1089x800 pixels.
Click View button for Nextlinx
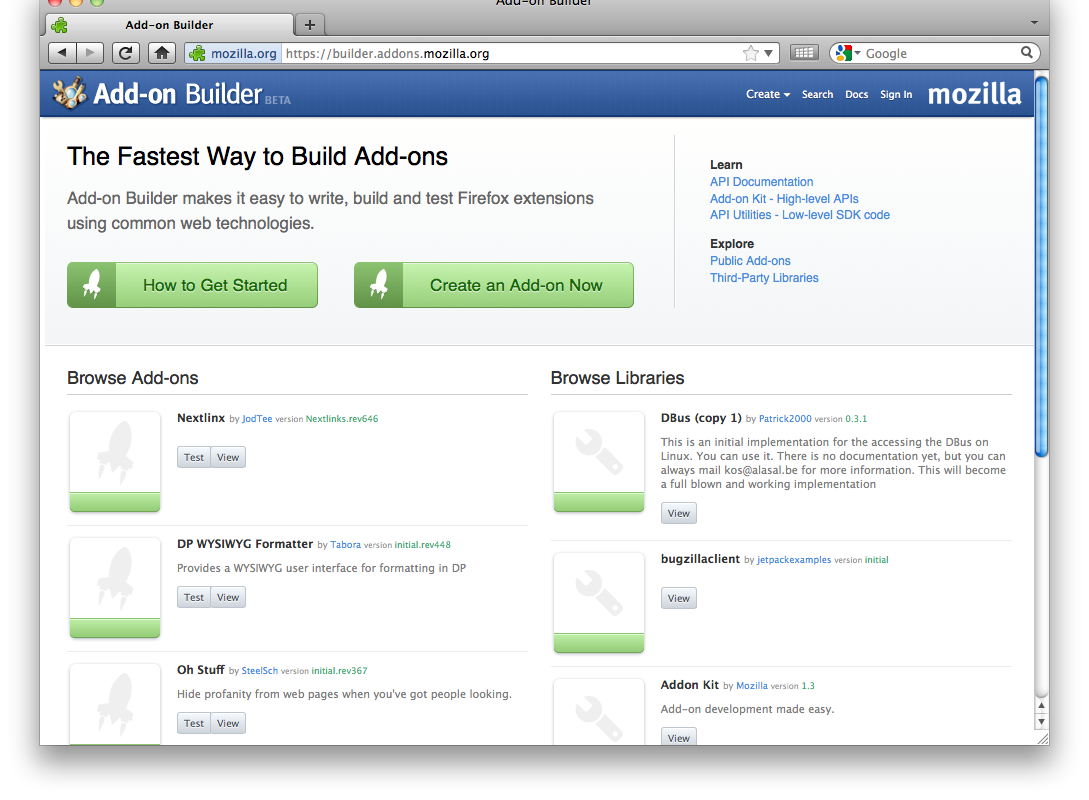(228, 457)
